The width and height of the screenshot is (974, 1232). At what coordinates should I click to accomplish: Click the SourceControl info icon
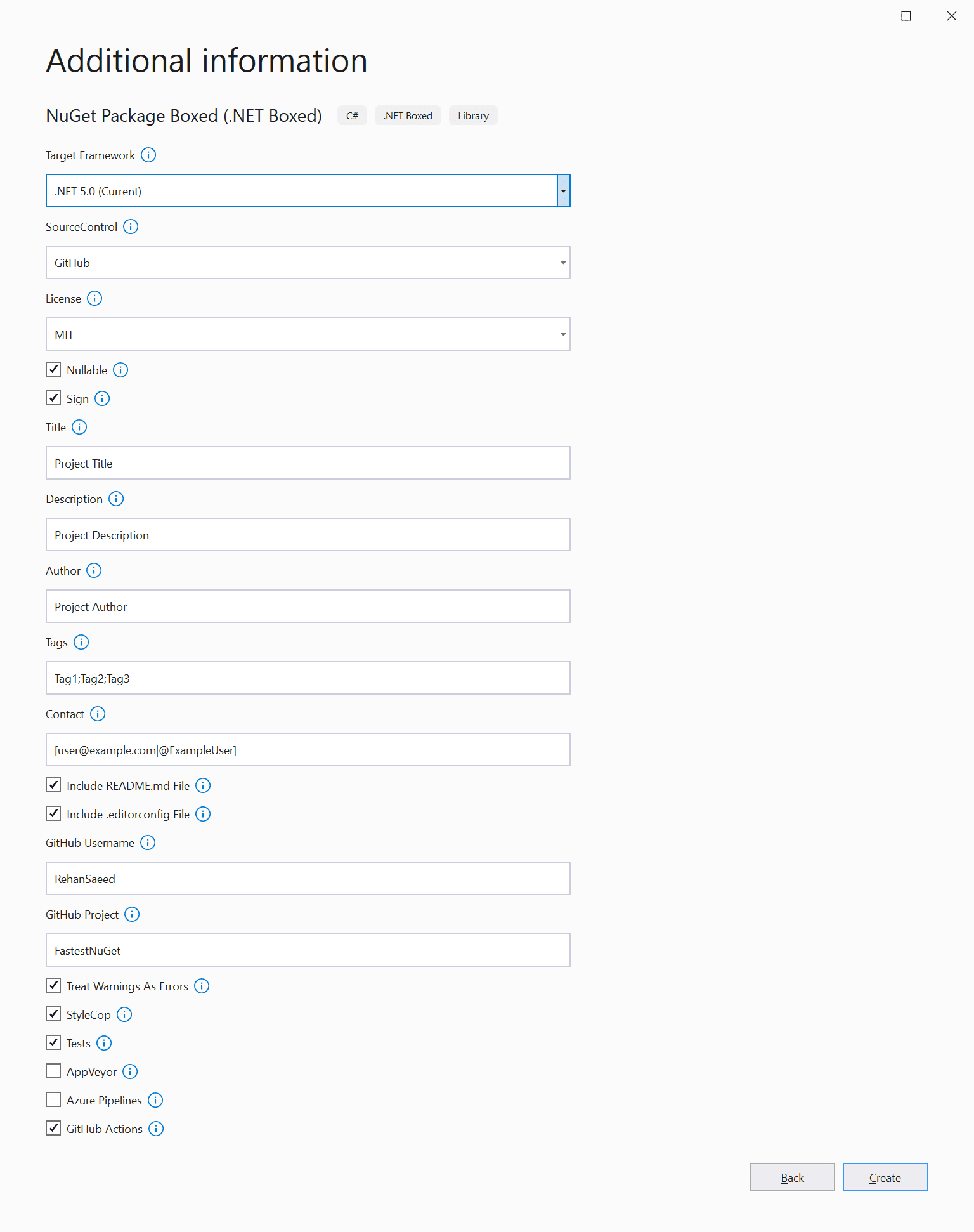coord(131,226)
